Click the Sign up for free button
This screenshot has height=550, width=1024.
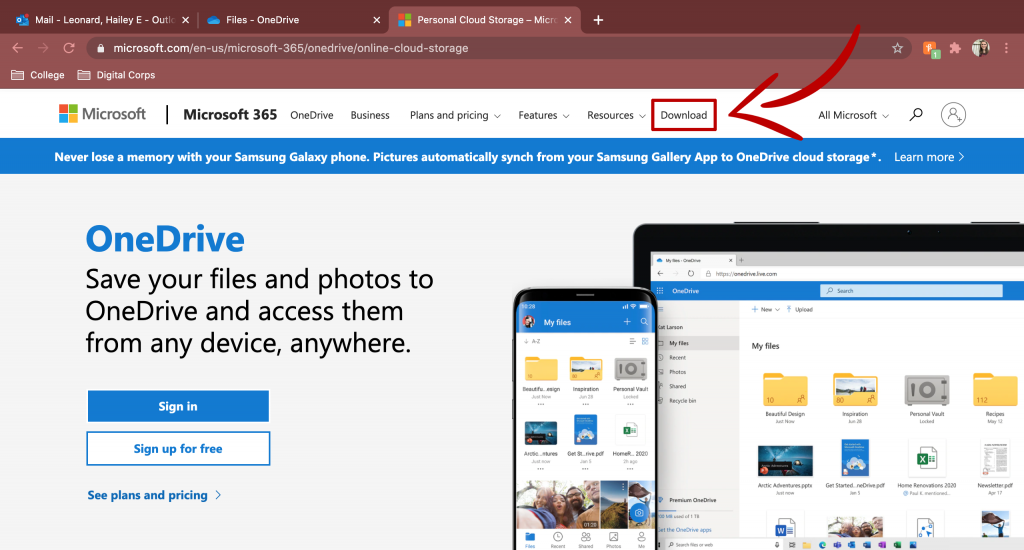(x=178, y=449)
